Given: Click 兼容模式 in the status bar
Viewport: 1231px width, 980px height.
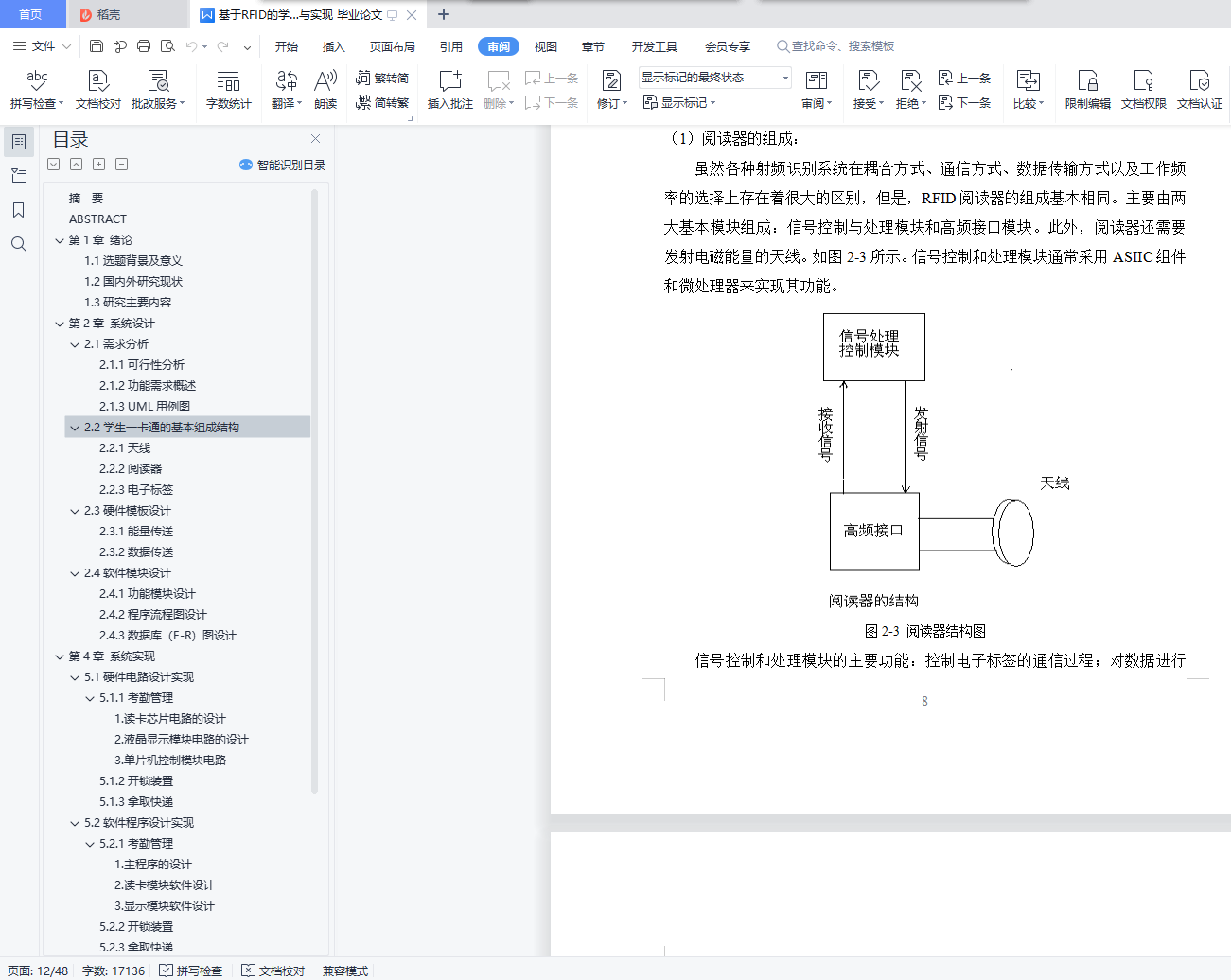Looking at the screenshot, I should [x=345, y=971].
